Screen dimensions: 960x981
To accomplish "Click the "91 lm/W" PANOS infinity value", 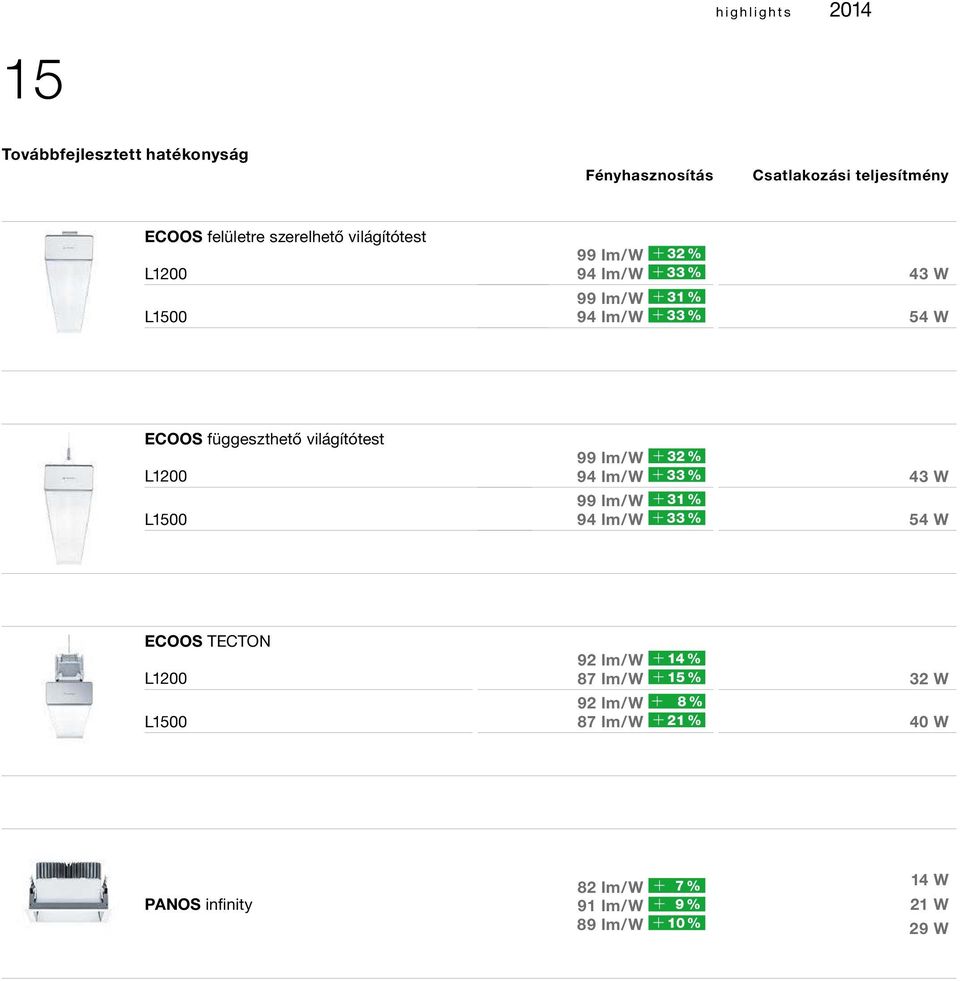I will click(x=610, y=906).
